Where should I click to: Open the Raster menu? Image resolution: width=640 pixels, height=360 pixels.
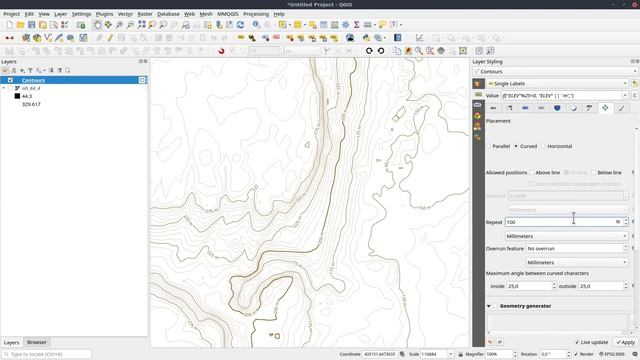pos(145,14)
